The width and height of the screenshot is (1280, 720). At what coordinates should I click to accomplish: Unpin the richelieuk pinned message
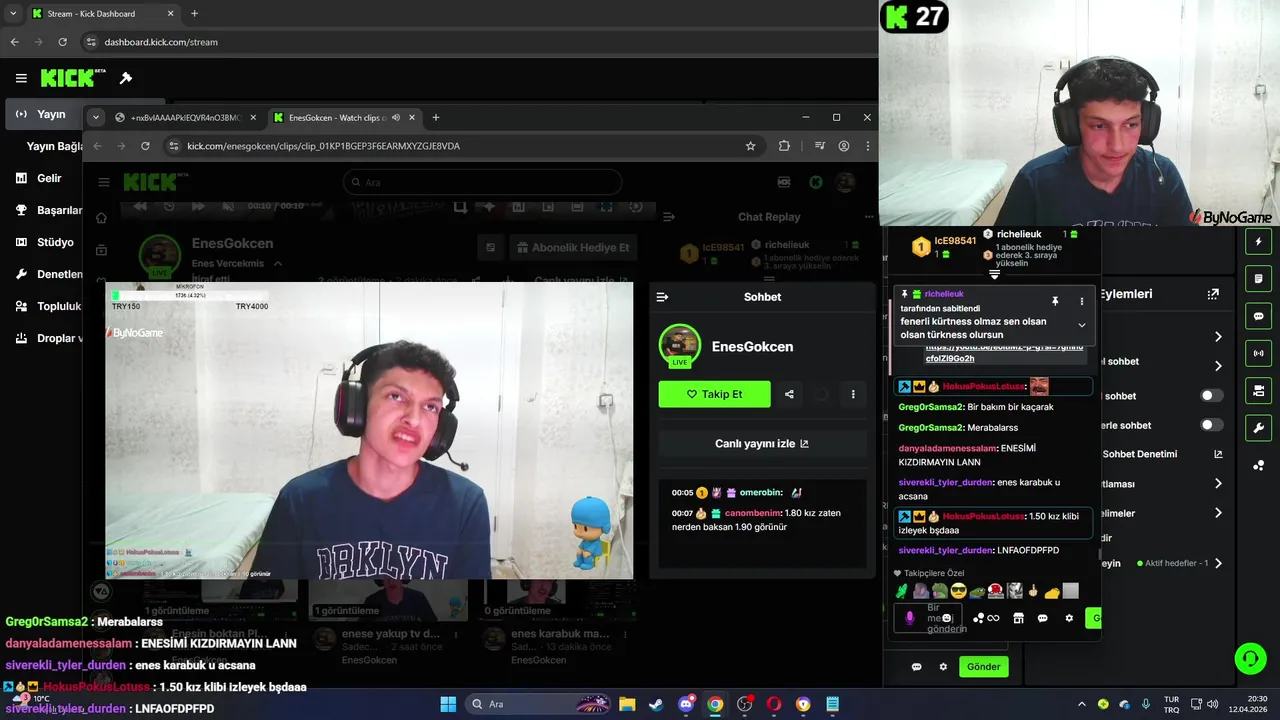(1054, 301)
